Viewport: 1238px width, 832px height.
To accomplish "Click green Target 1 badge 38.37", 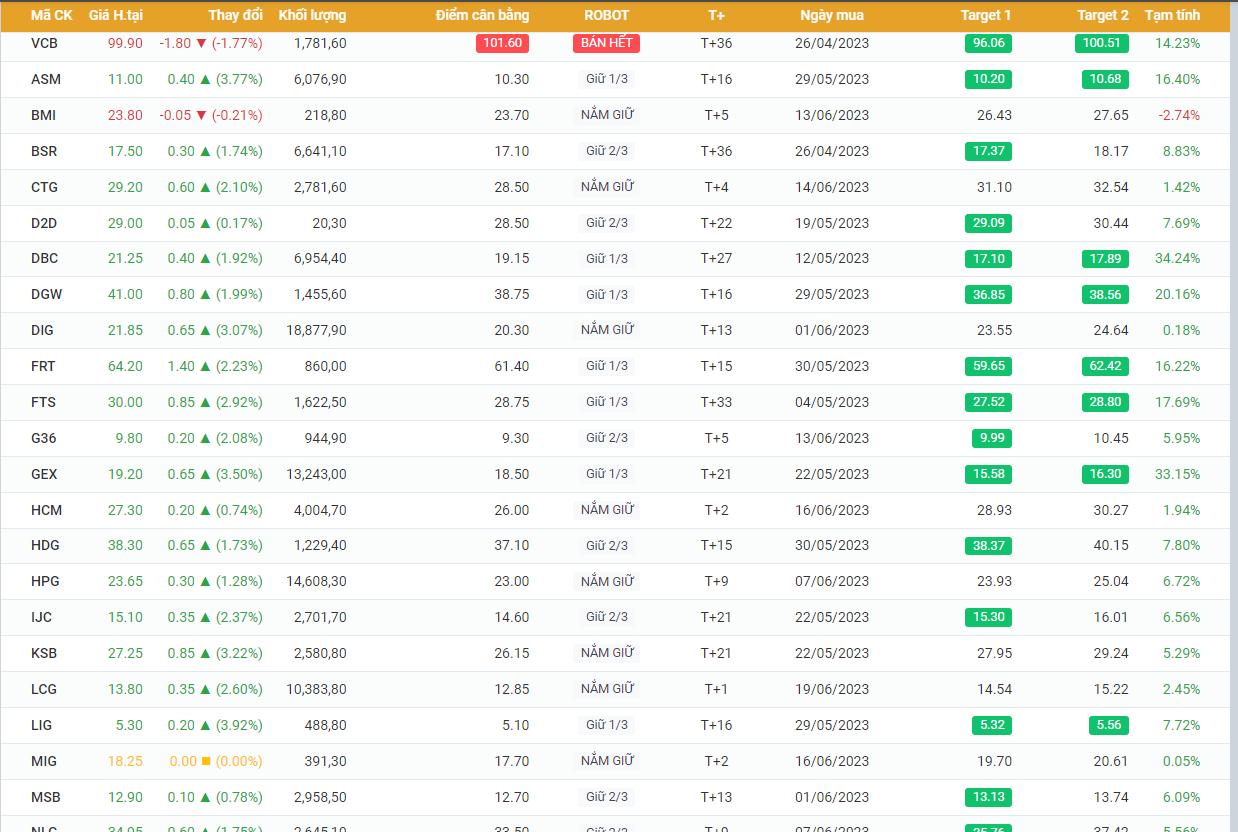I will point(988,546).
